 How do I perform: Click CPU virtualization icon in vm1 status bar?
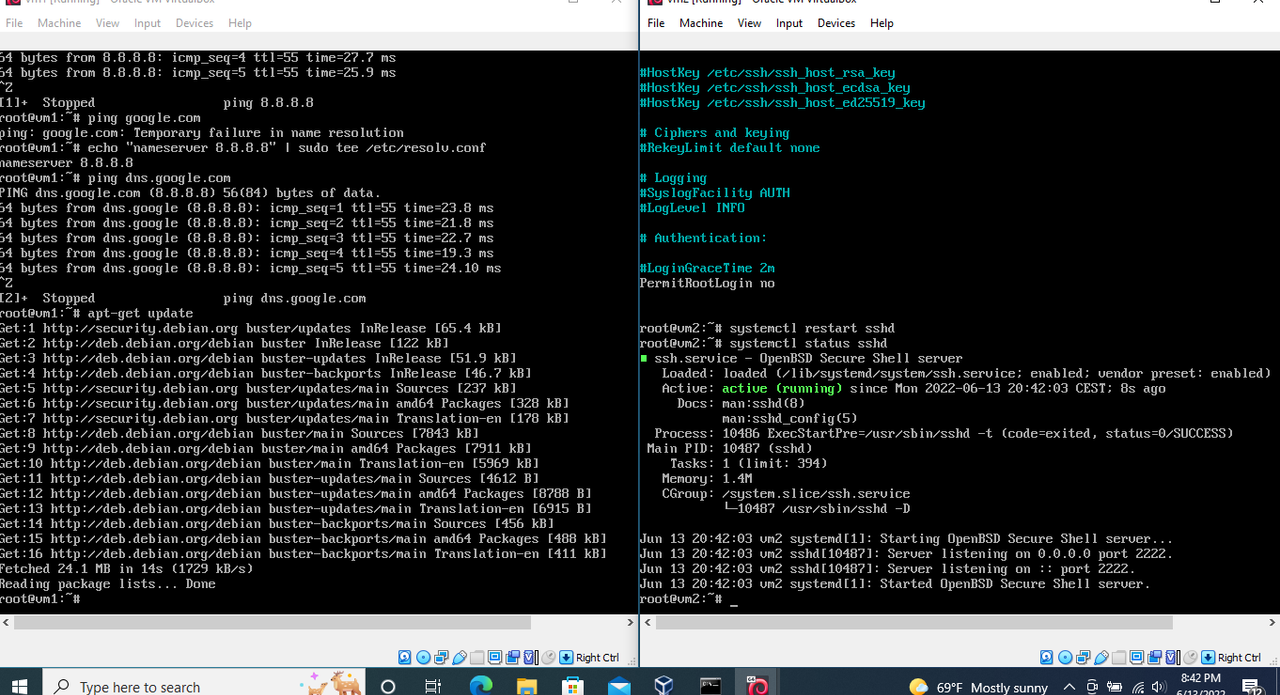(x=530, y=657)
